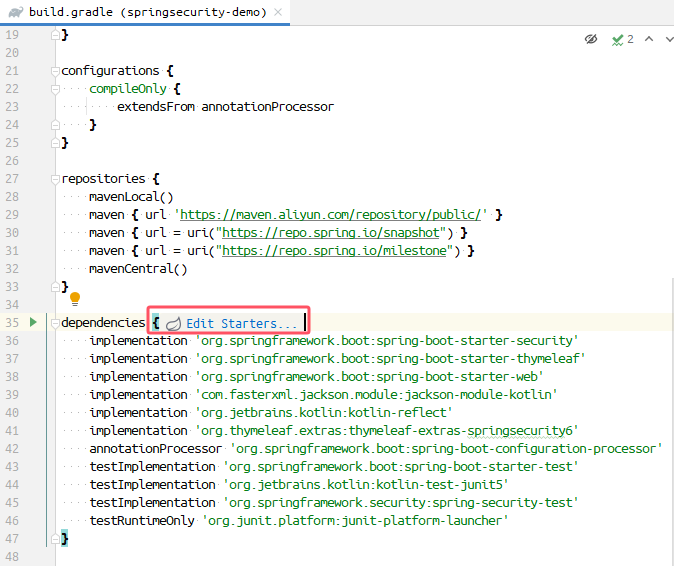Open the maven.aliyun.com repository URL
This screenshot has height=566, width=674.
(330, 214)
